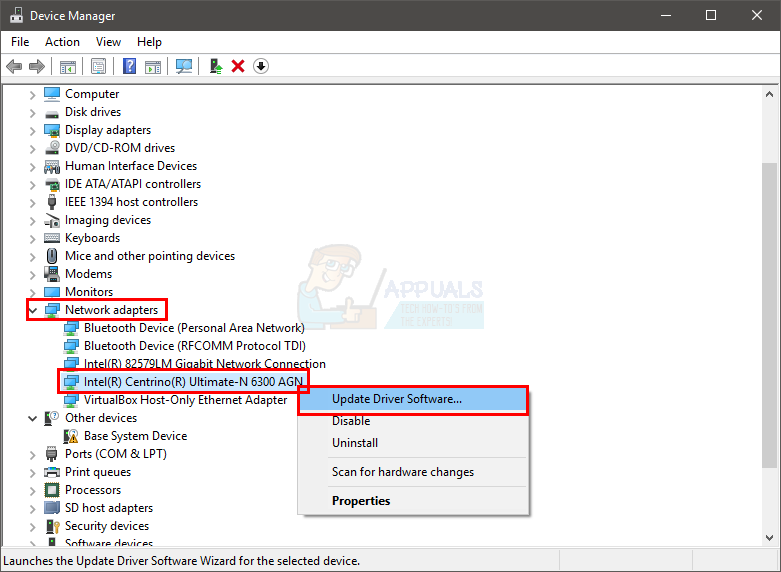This screenshot has height=572, width=781.
Task: Click the scrollbar up arrow
Action: [x=769, y=94]
